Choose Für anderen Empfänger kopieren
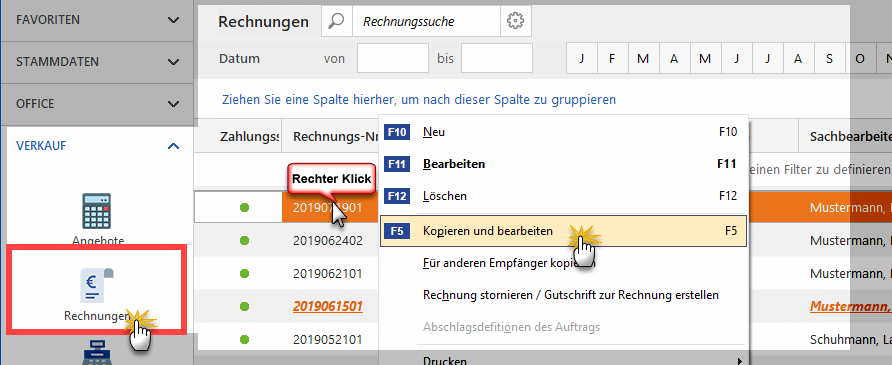The width and height of the screenshot is (892, 365). point(509,263)
